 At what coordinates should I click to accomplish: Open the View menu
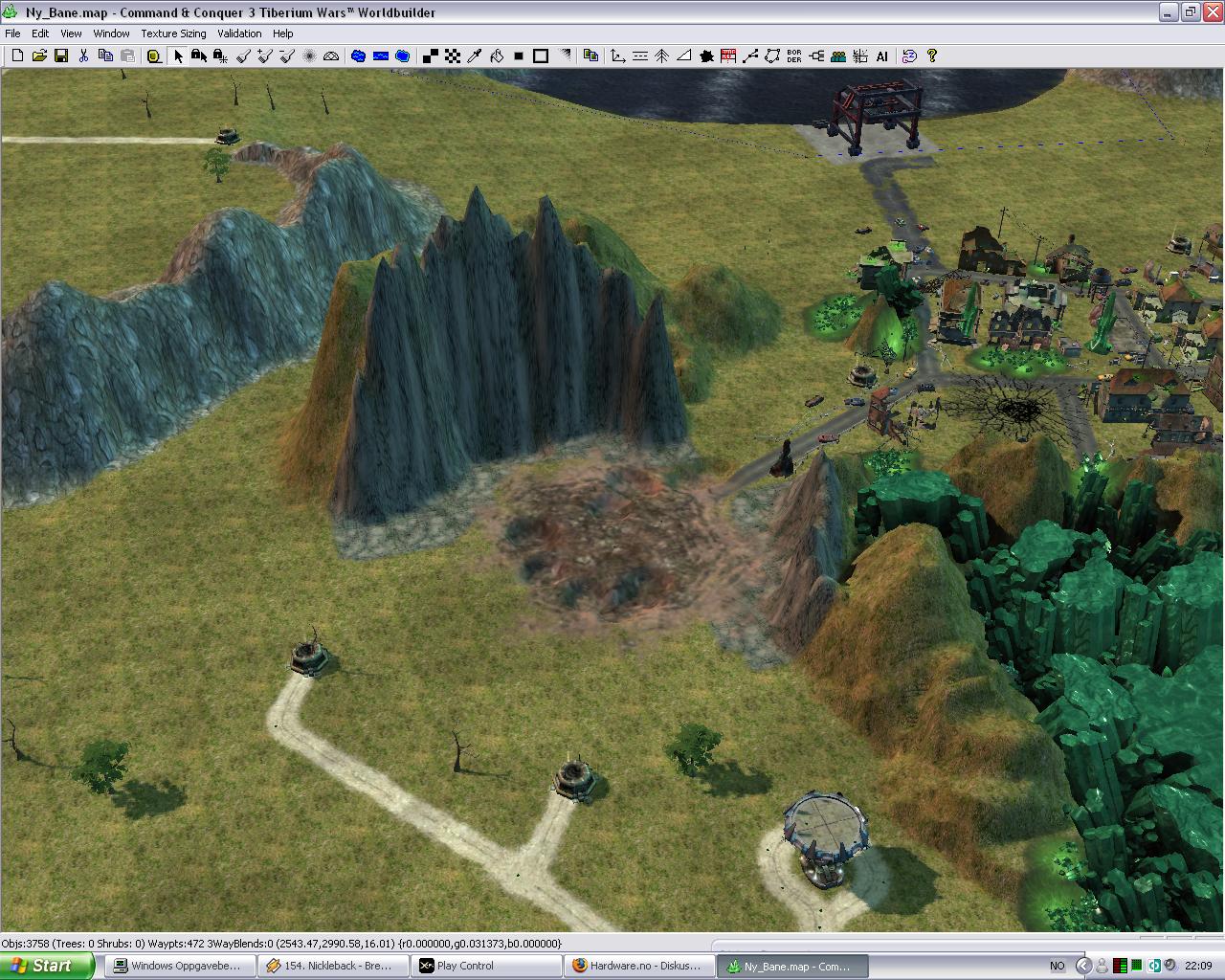click(71, 33)
